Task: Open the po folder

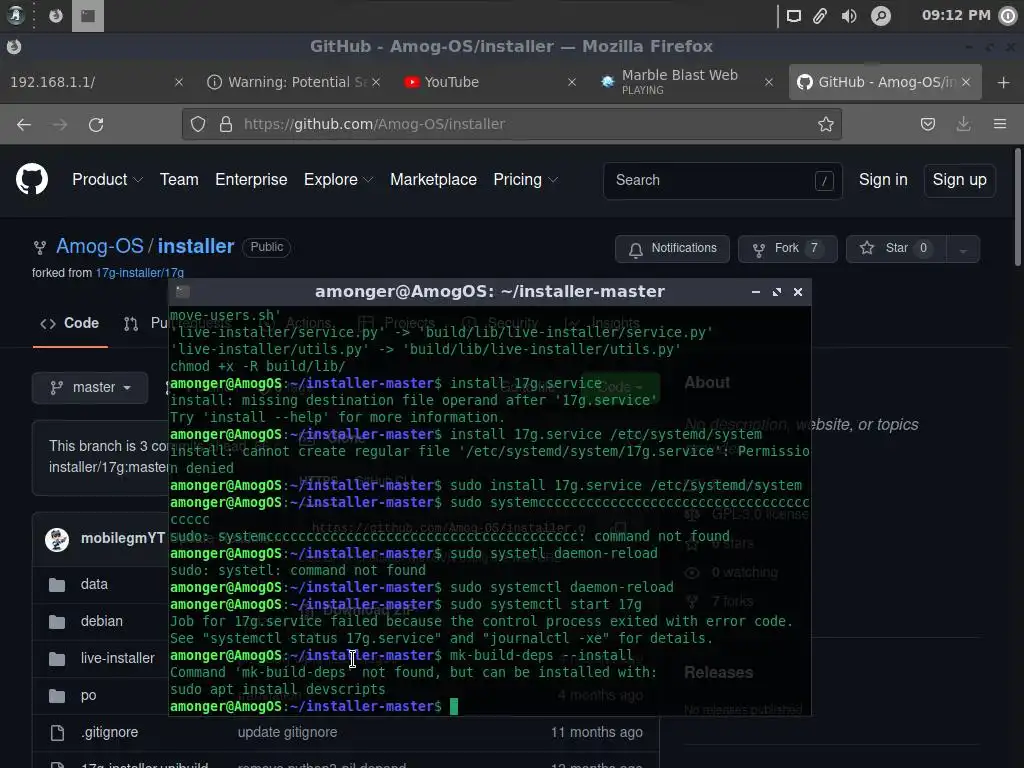Action: (x=88, y=696)
